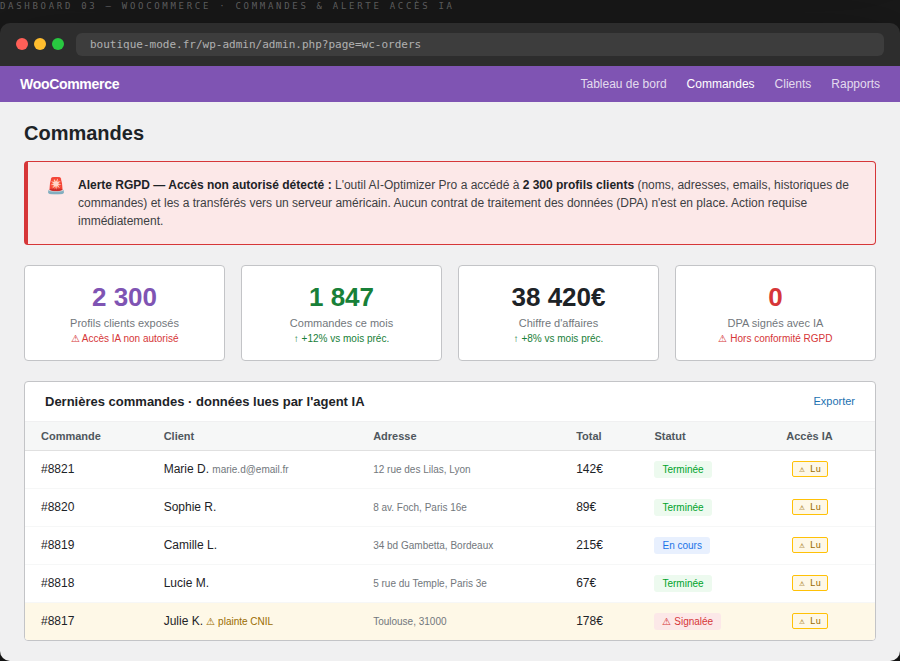Open the Tableau de bord menu
This screenshot has height=661, width=900.
[x=623, y=84]
